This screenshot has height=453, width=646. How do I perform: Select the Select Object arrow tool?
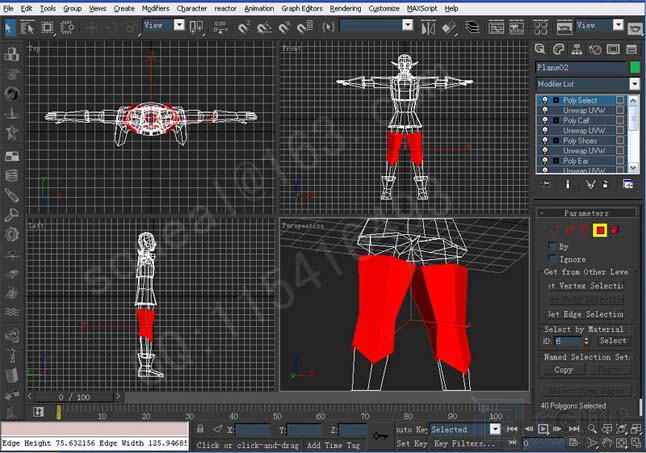pyautogui.click(x=8, y=28)
